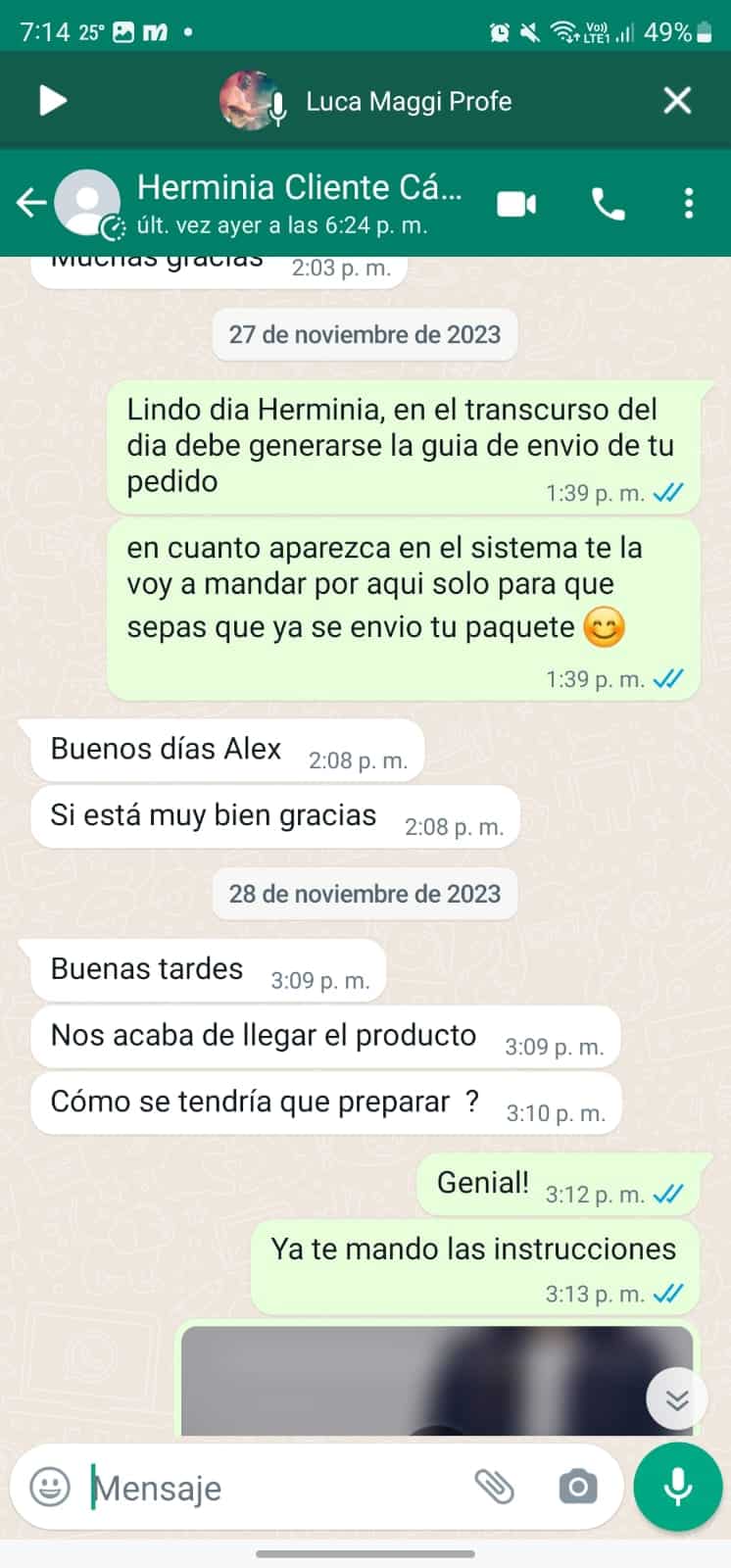Tap the battery indicator in status bar

point(704,32)
